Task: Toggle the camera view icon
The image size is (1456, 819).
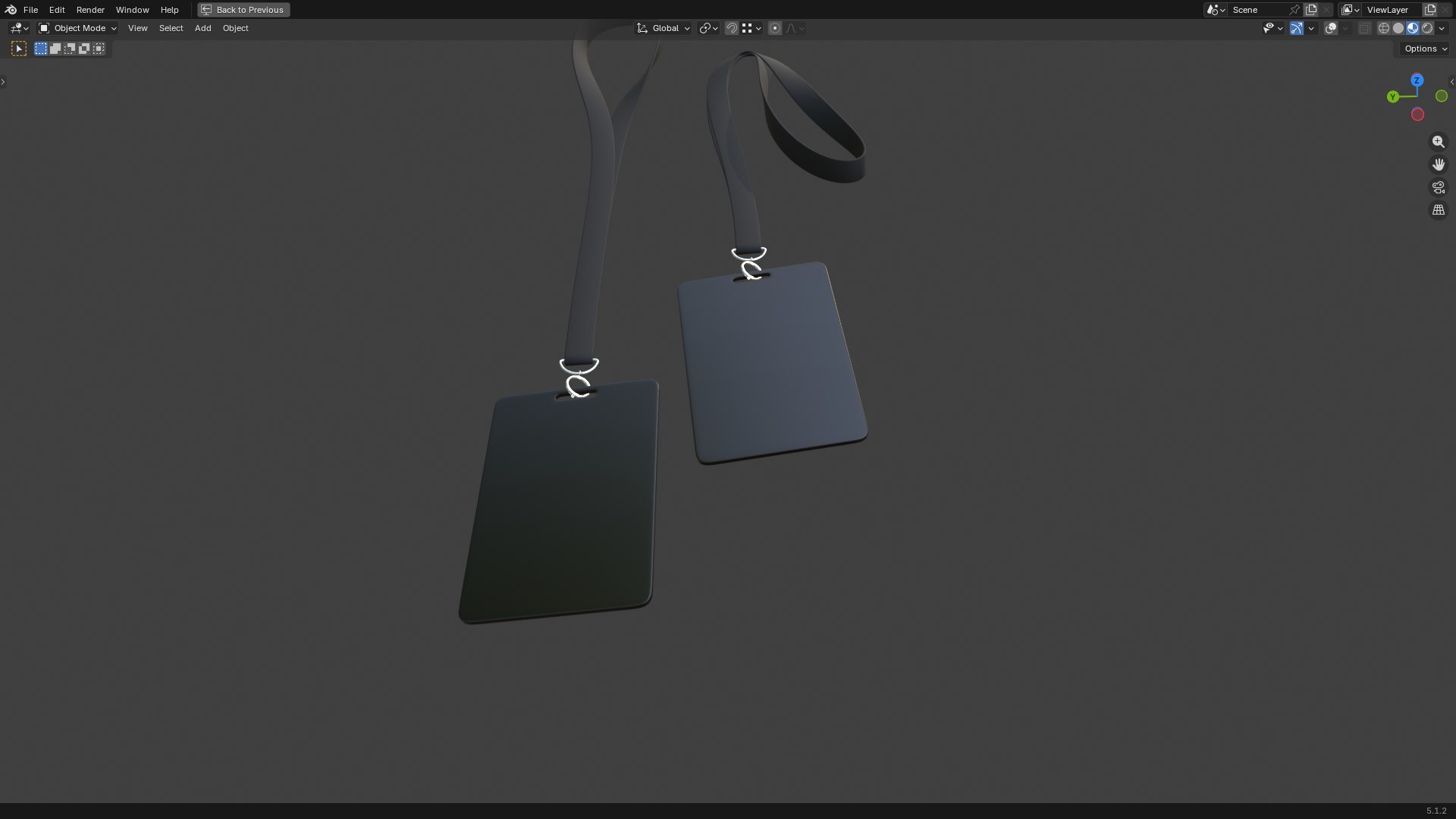Action: 1439,187
